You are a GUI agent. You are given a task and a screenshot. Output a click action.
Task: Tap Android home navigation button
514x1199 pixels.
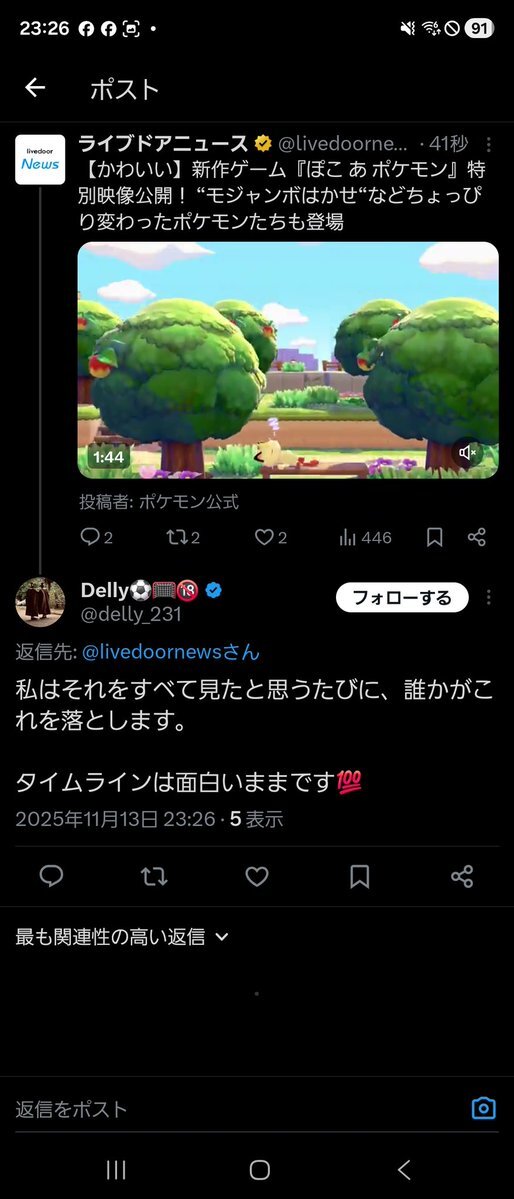click(x=260, y=1169)
